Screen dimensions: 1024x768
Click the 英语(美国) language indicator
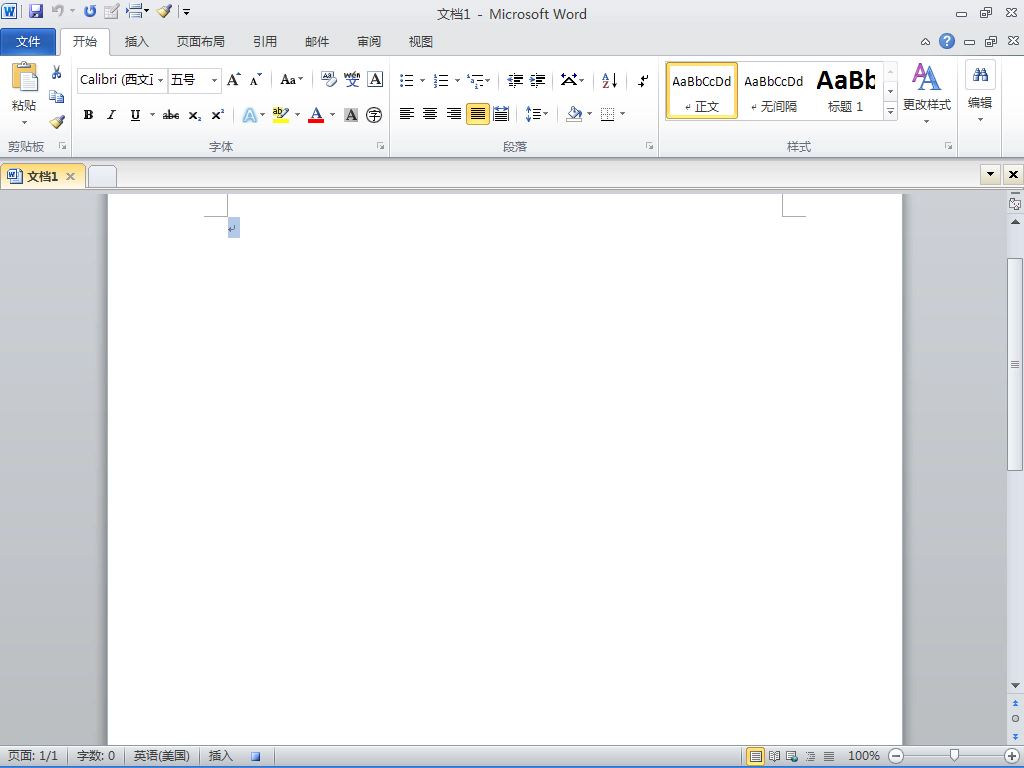pyautogui.click(x=161, y=756)
